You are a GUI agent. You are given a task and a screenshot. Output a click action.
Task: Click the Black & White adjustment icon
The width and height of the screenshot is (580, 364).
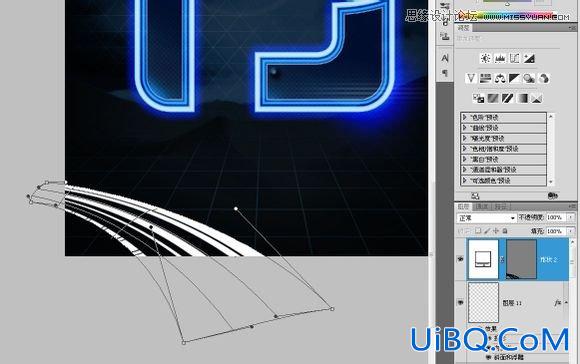tap(514, 78)
